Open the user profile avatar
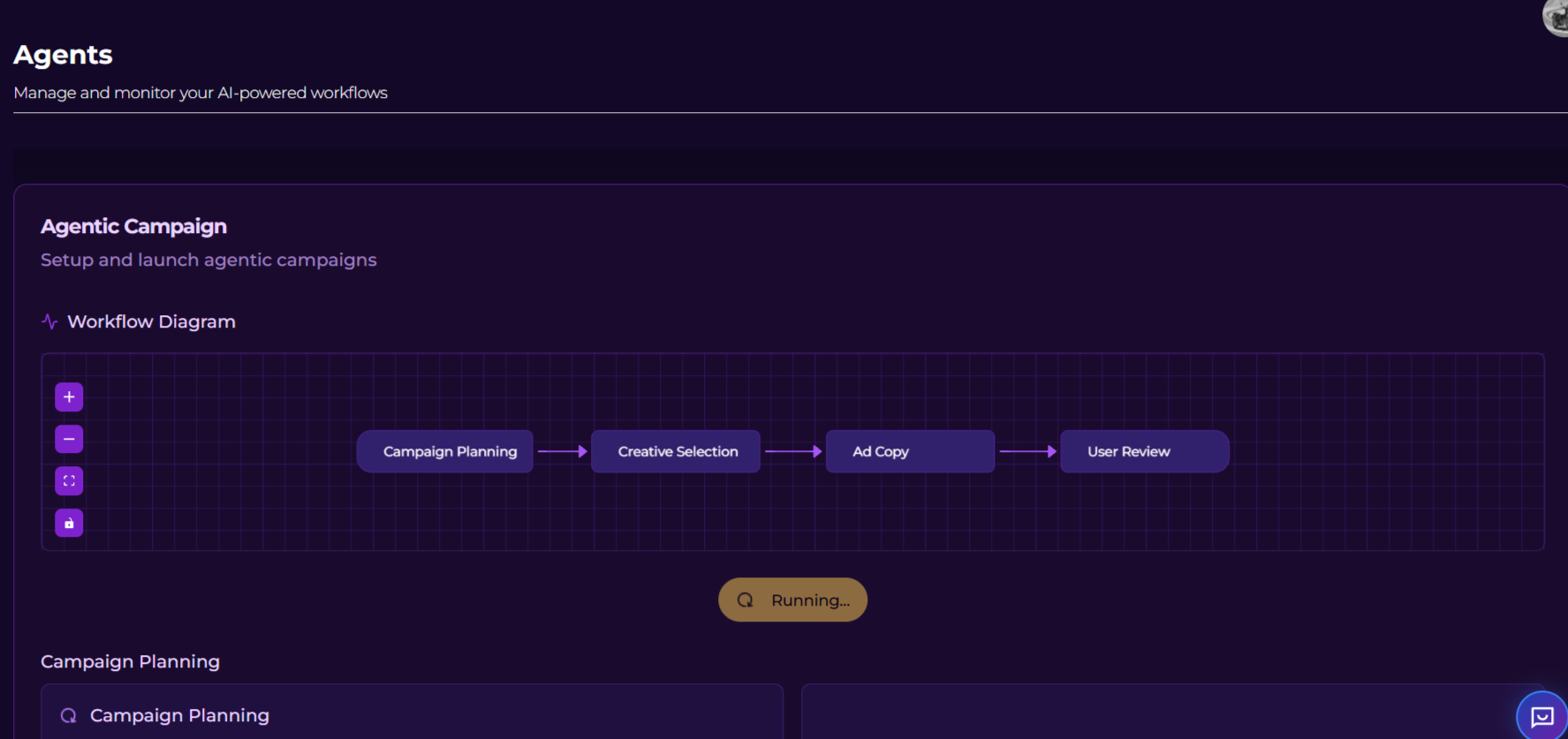Image resolution: width=1568 pixels, height=739 pixels. click(x=1556, y=18)
